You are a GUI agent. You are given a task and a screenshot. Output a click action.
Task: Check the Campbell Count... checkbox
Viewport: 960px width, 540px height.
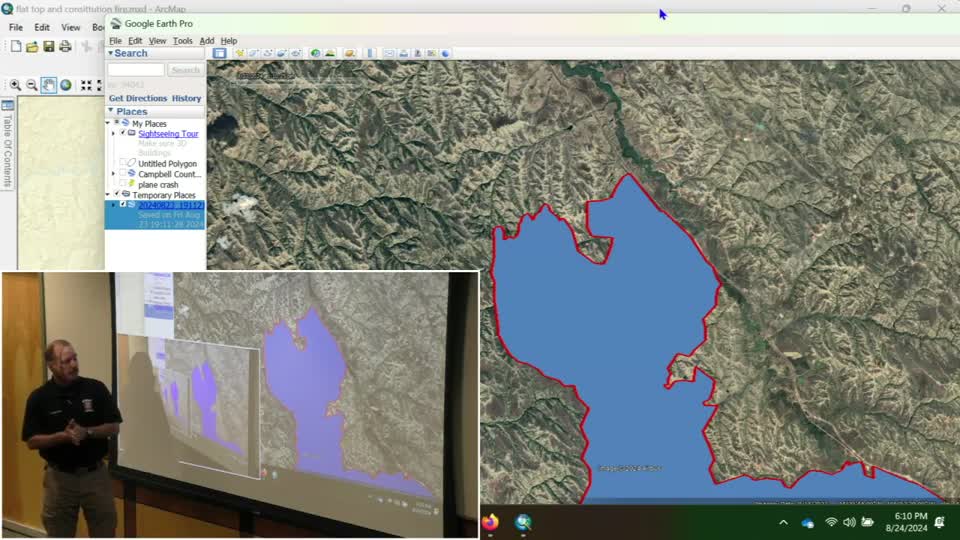pos(122,173)
